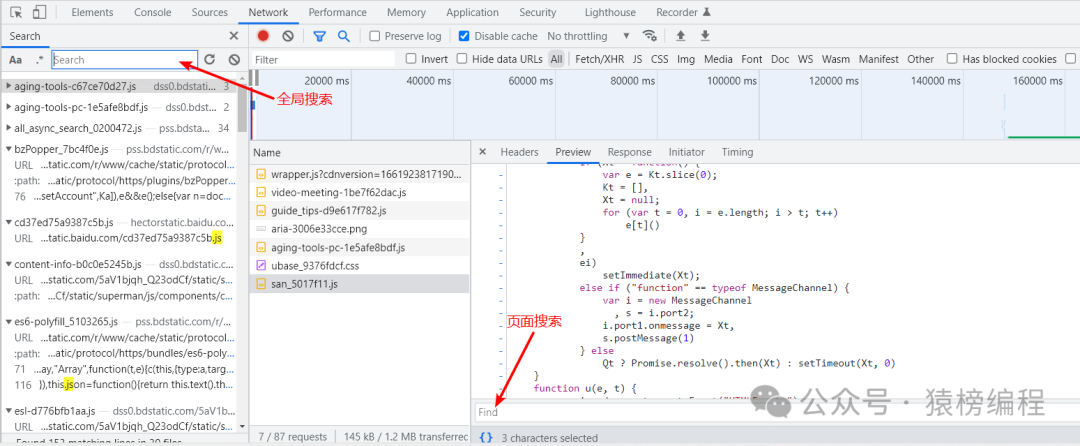The height and width of the screenshot is (446, 1080).
Task: Open the Initiator tab
Action: click(687, 152)
